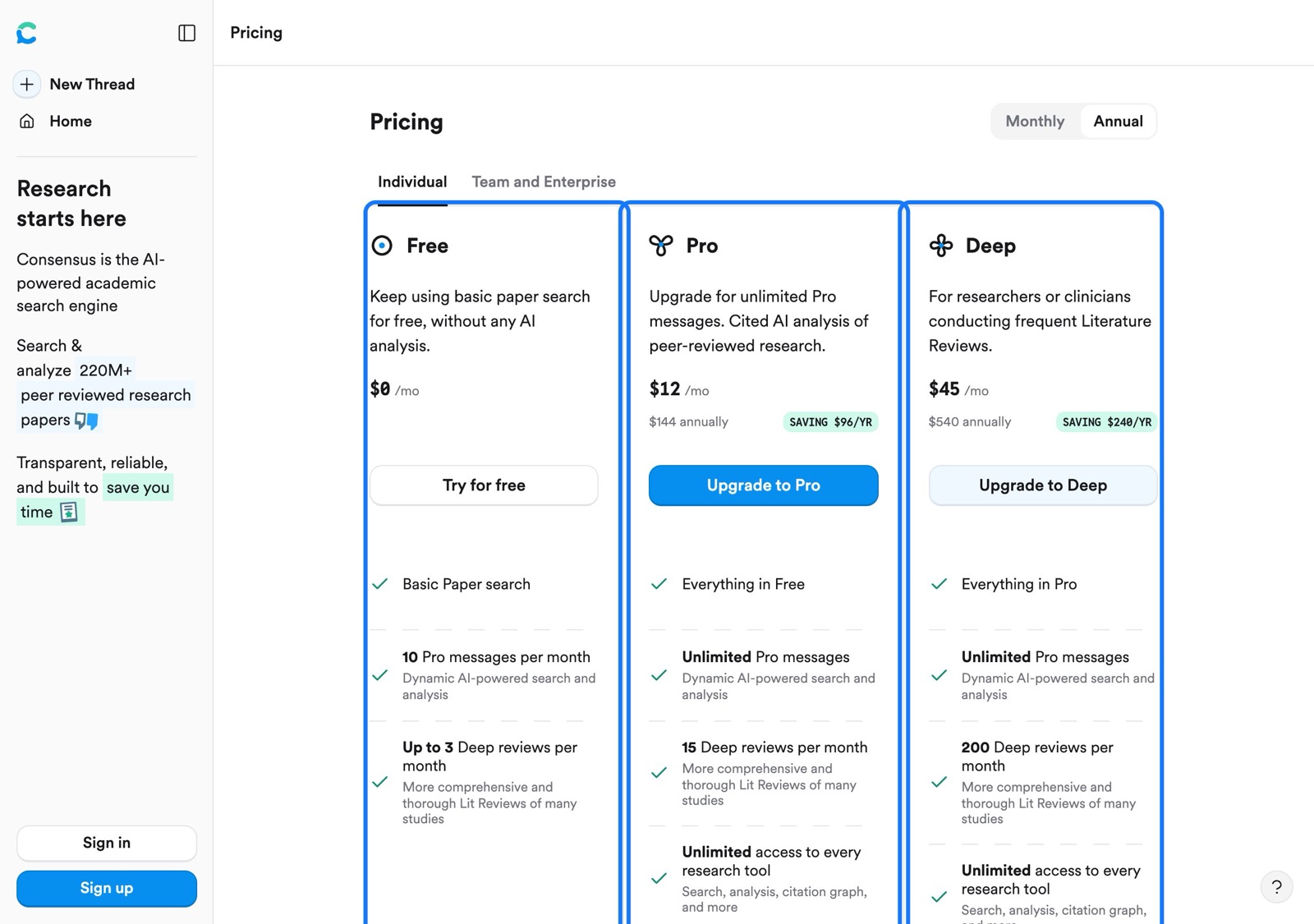Click '$144 annually' text
1314x924 pixels.
[x=689, y=422]
